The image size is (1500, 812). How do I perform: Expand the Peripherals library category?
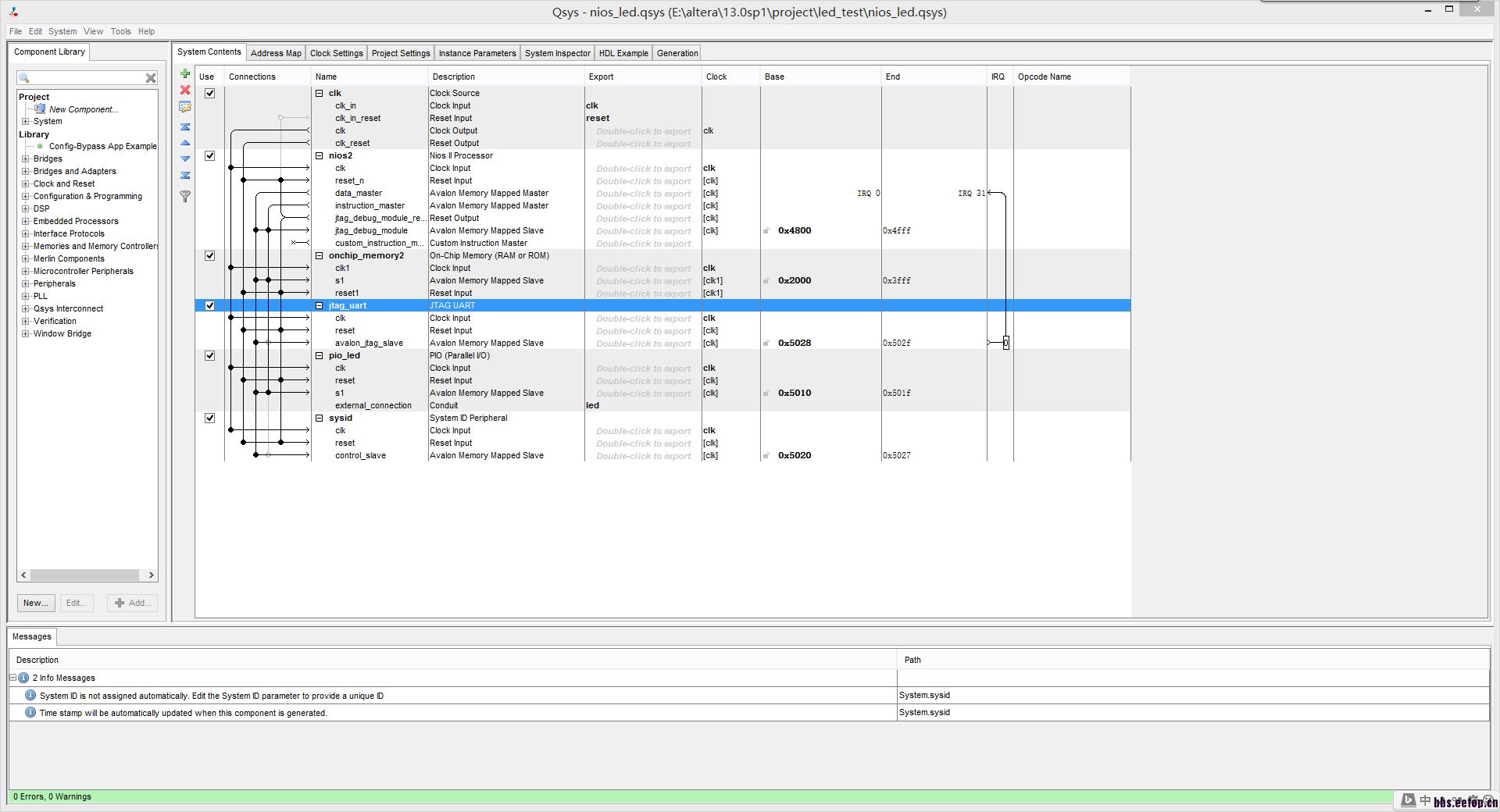tap(26, 283)
